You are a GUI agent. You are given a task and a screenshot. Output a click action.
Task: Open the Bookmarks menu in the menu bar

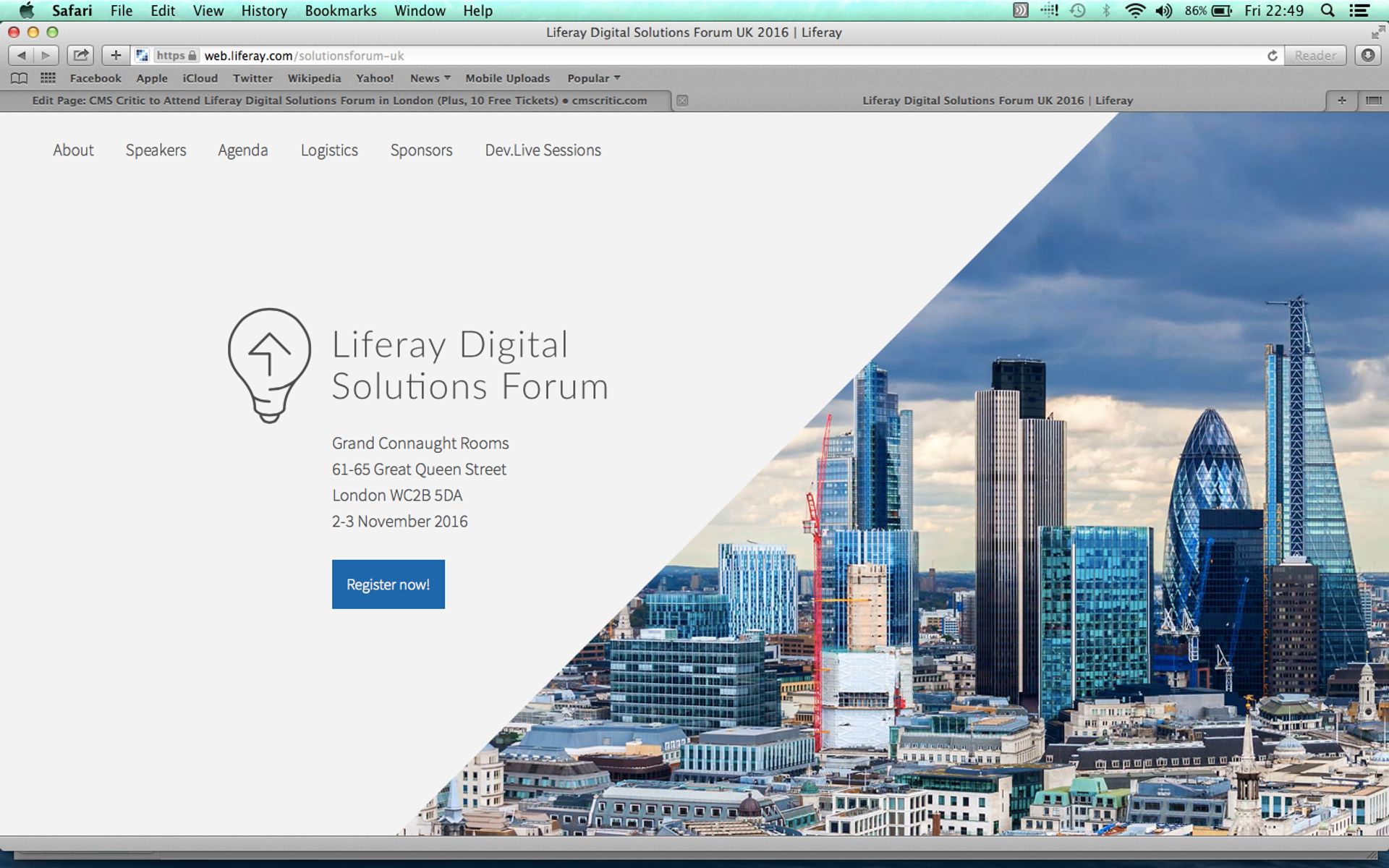pyautogui.click(x=340, y=11)
